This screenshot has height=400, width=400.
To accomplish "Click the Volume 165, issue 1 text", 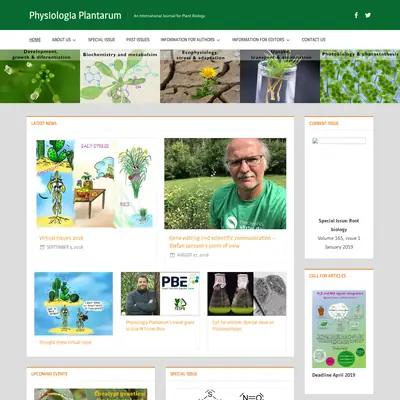I will [339, 238].
